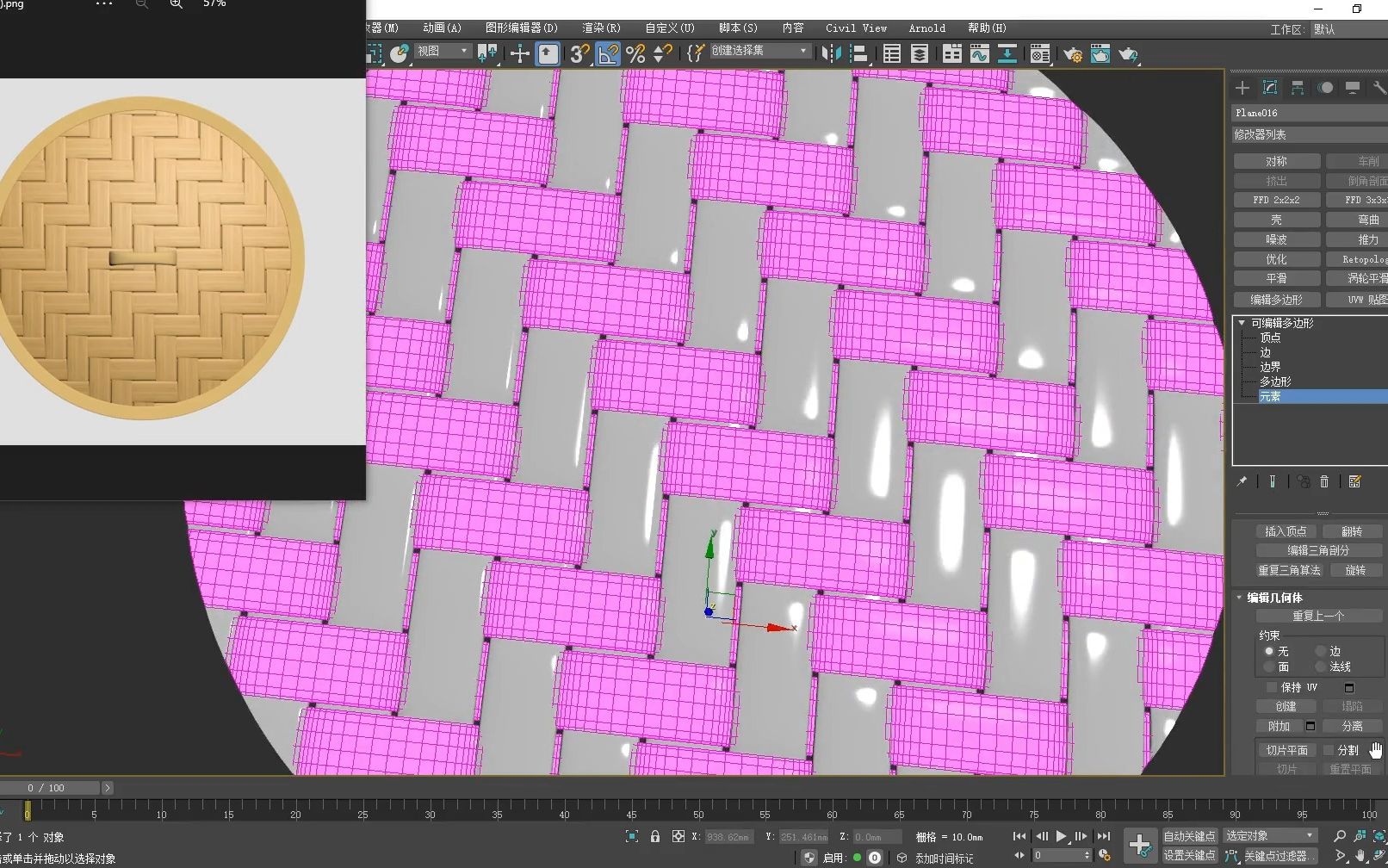
Task: Select 顶点 sub-object level in stack
Action: click(1268, 338)
